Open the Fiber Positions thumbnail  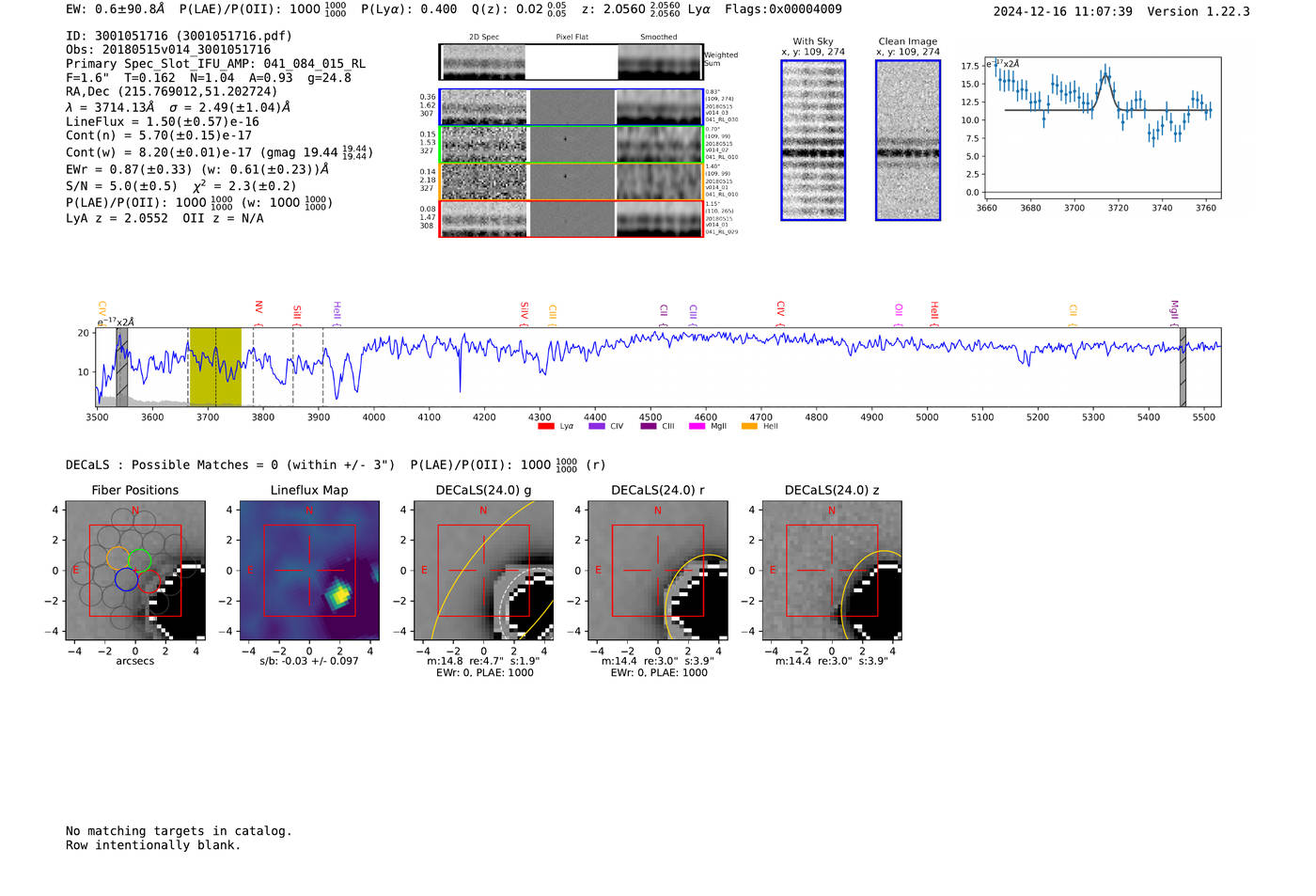[135, 571]
